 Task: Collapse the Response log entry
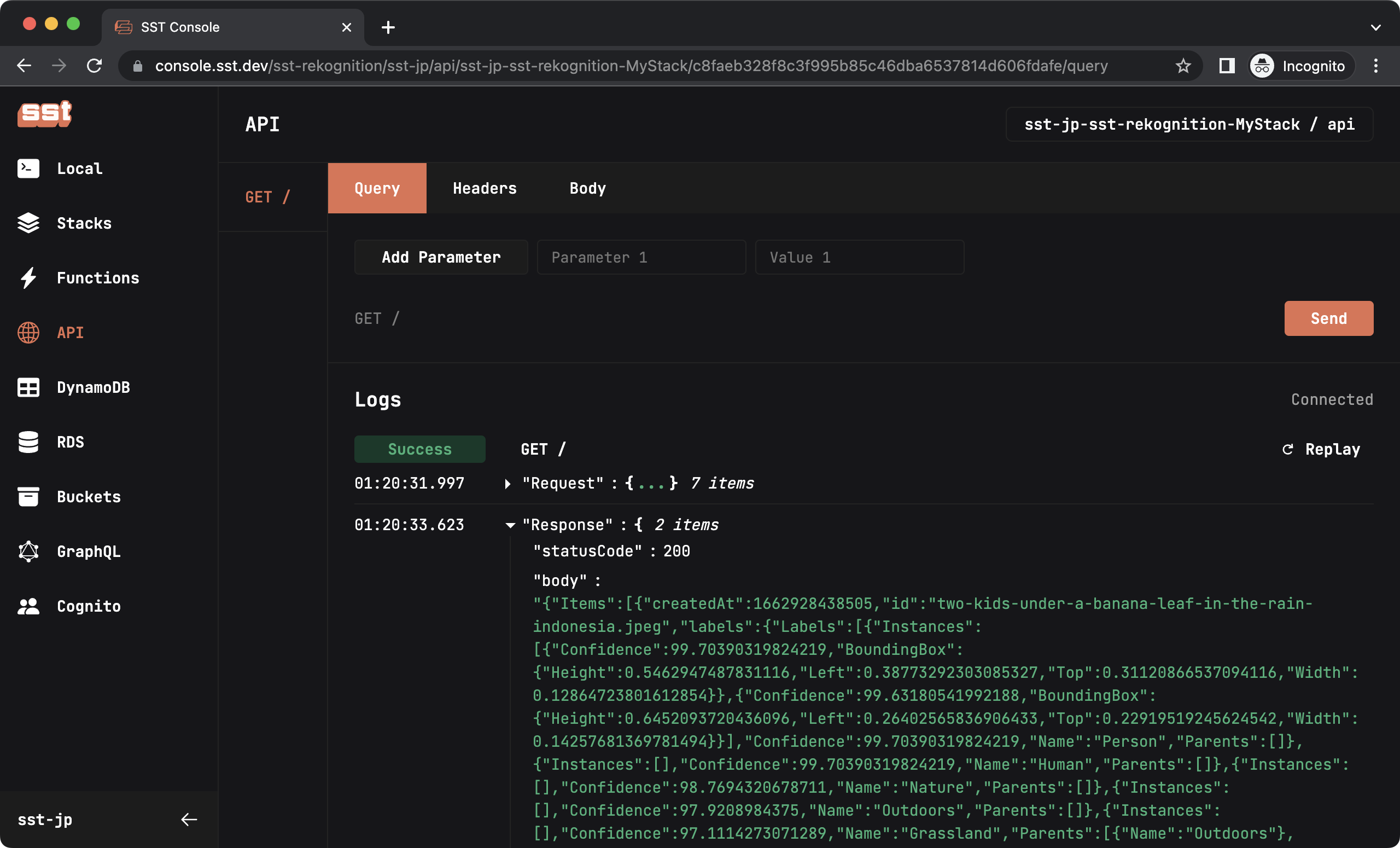[510, 525]
